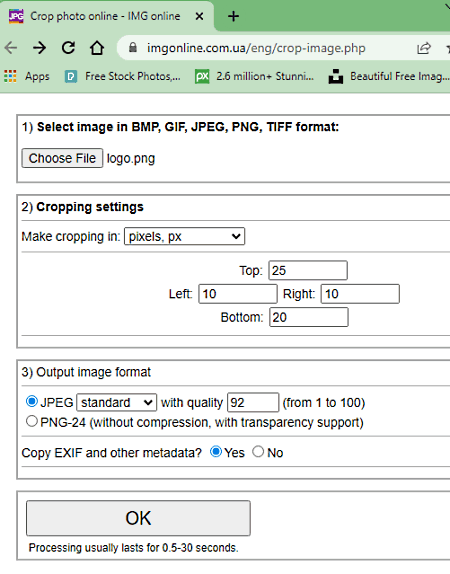Click the Top crop value field

[308, 271]
